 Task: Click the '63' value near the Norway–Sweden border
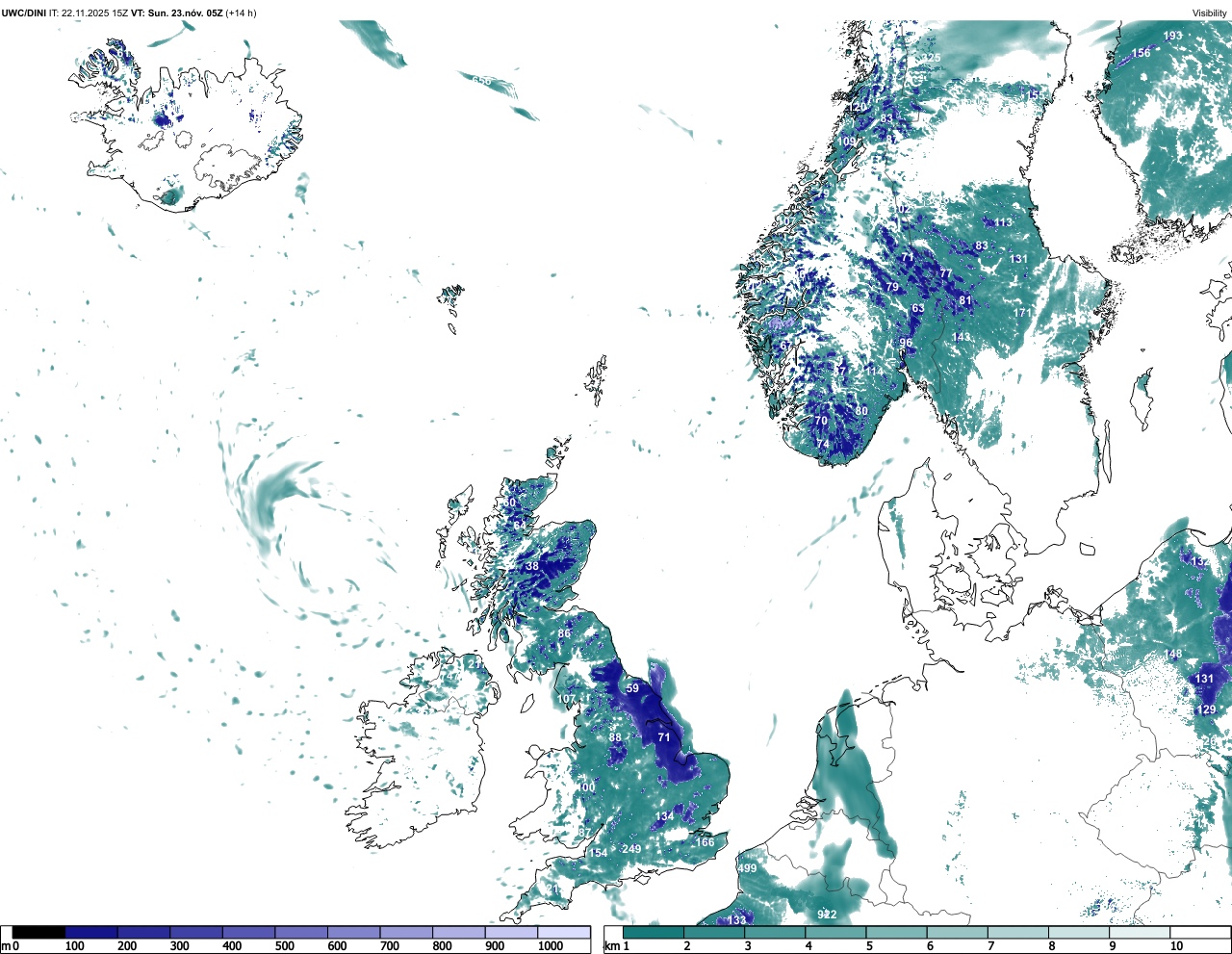pos(918,310)
